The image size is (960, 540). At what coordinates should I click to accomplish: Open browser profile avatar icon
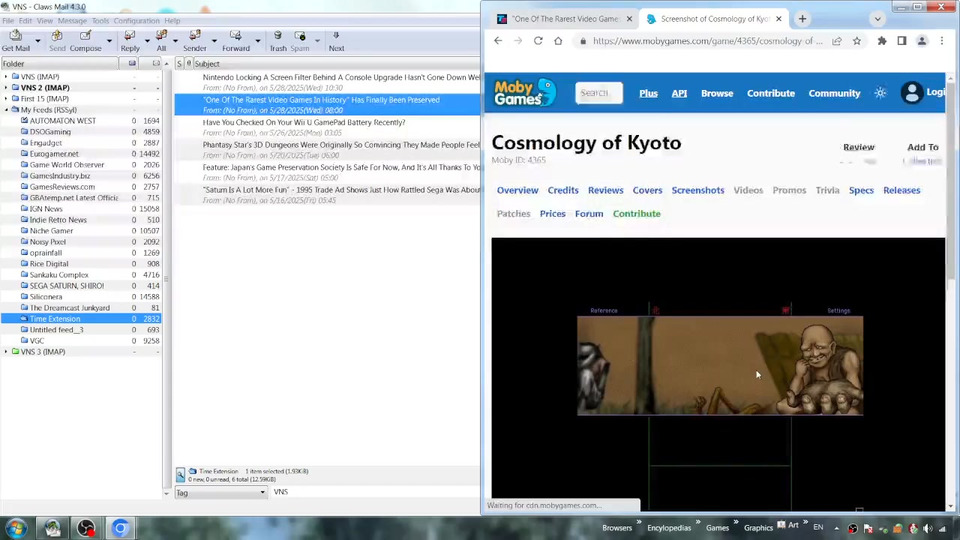click(x=921, y=41)
